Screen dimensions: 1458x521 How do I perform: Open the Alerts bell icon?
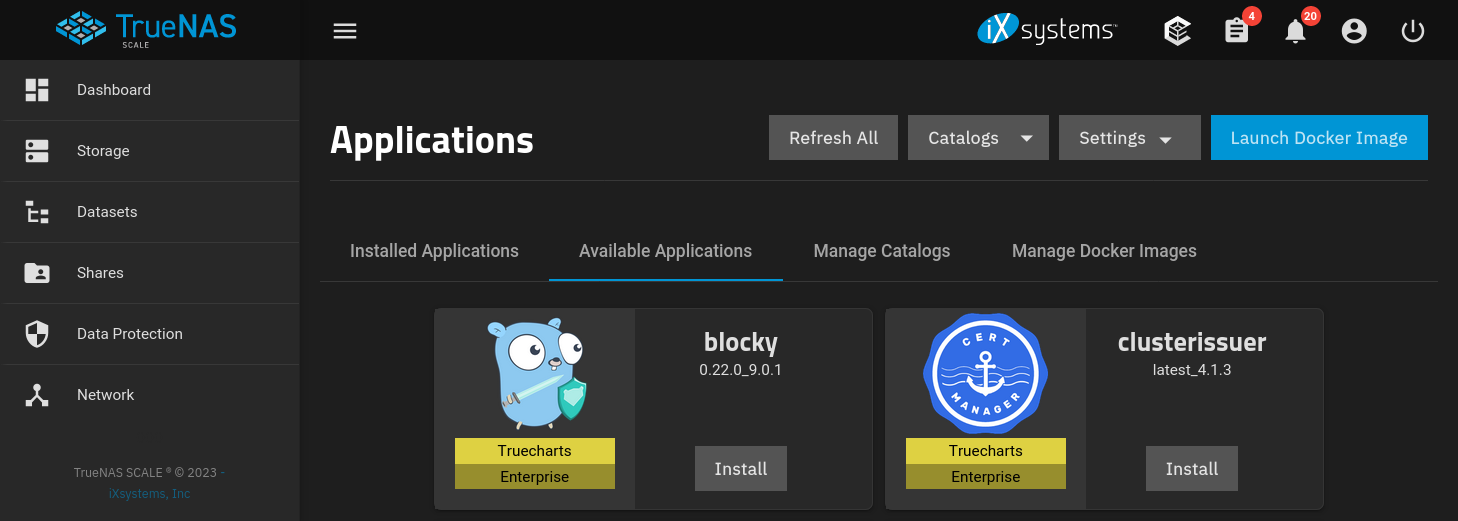pyautogui.click(x=1296, y=31)
